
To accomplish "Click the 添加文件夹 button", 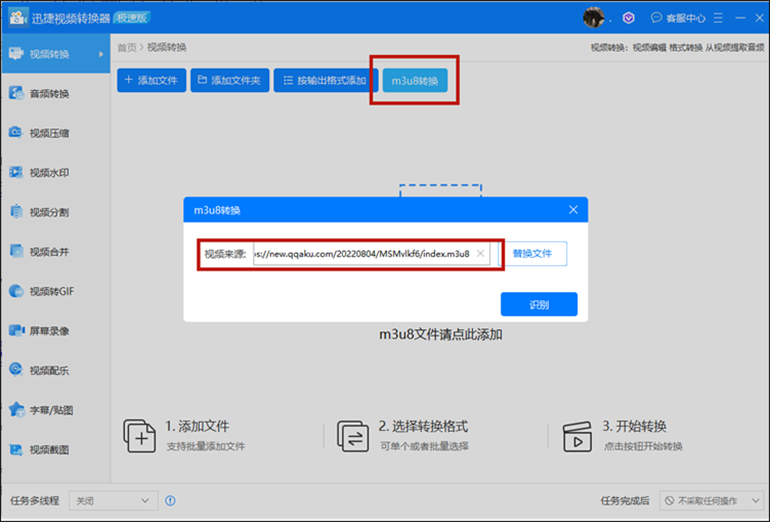I will [x=229, y=80].
